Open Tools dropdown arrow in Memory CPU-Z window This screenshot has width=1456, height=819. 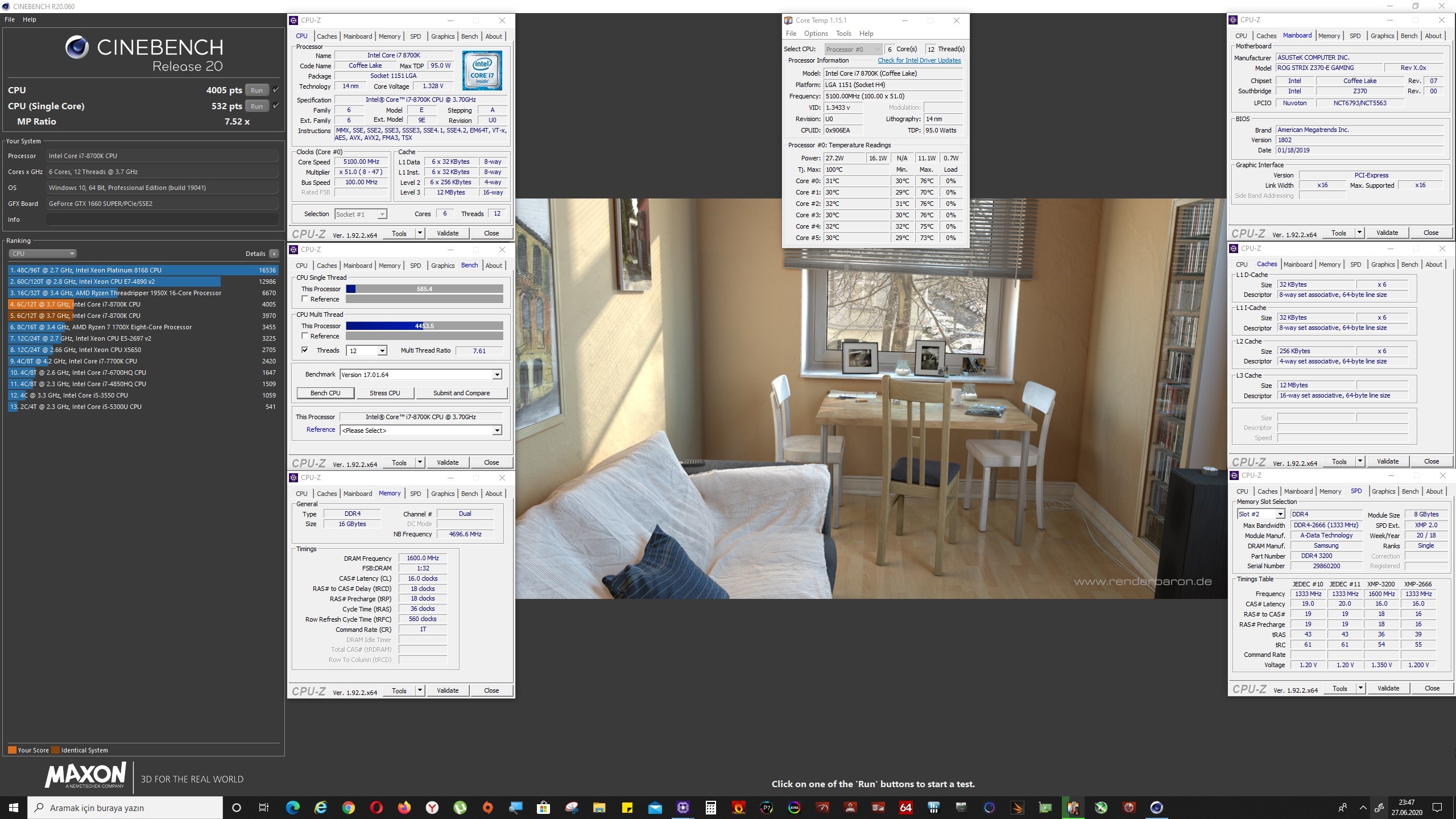click(x=420, y=690)
